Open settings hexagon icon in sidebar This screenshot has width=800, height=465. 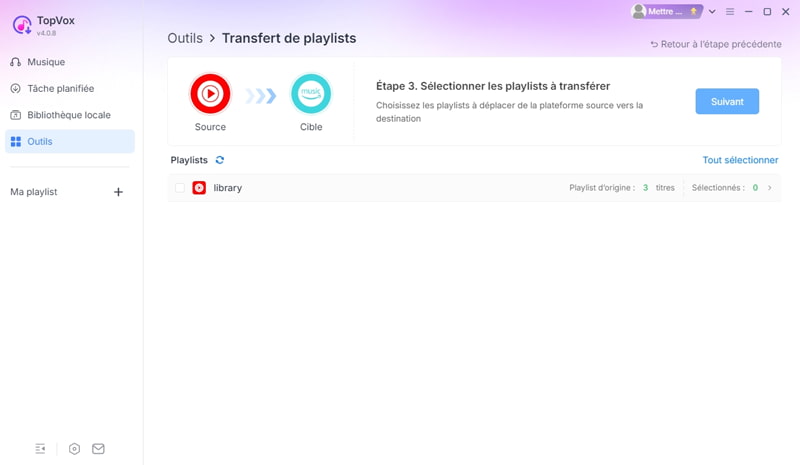[74, 449]
